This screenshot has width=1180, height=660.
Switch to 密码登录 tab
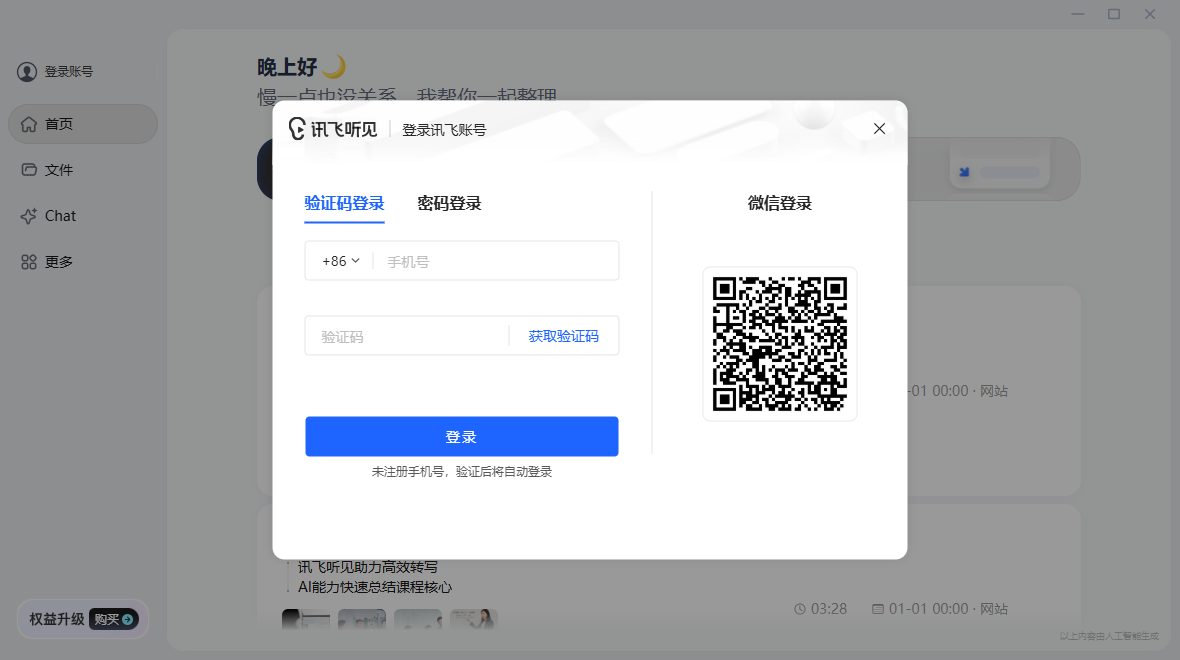(x=449, y=203)
